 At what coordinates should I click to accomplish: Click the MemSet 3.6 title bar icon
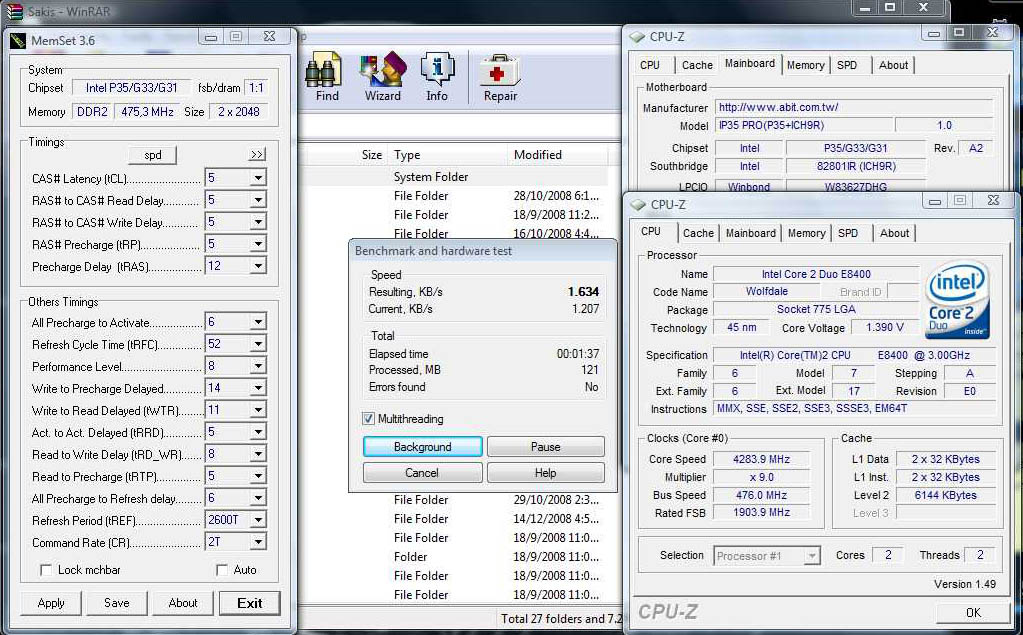pos(18,40)
